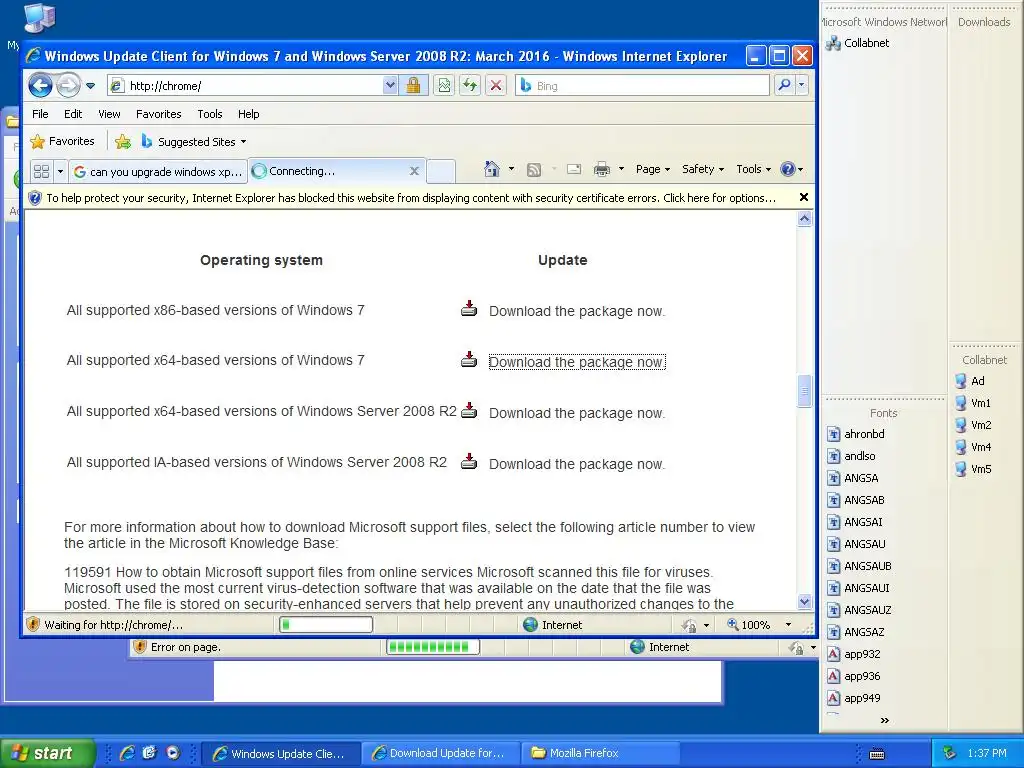The height and width of the screenshot is (768, 1024).
Task: Click the RSS Feeds icon
Action: pos(534,170)
